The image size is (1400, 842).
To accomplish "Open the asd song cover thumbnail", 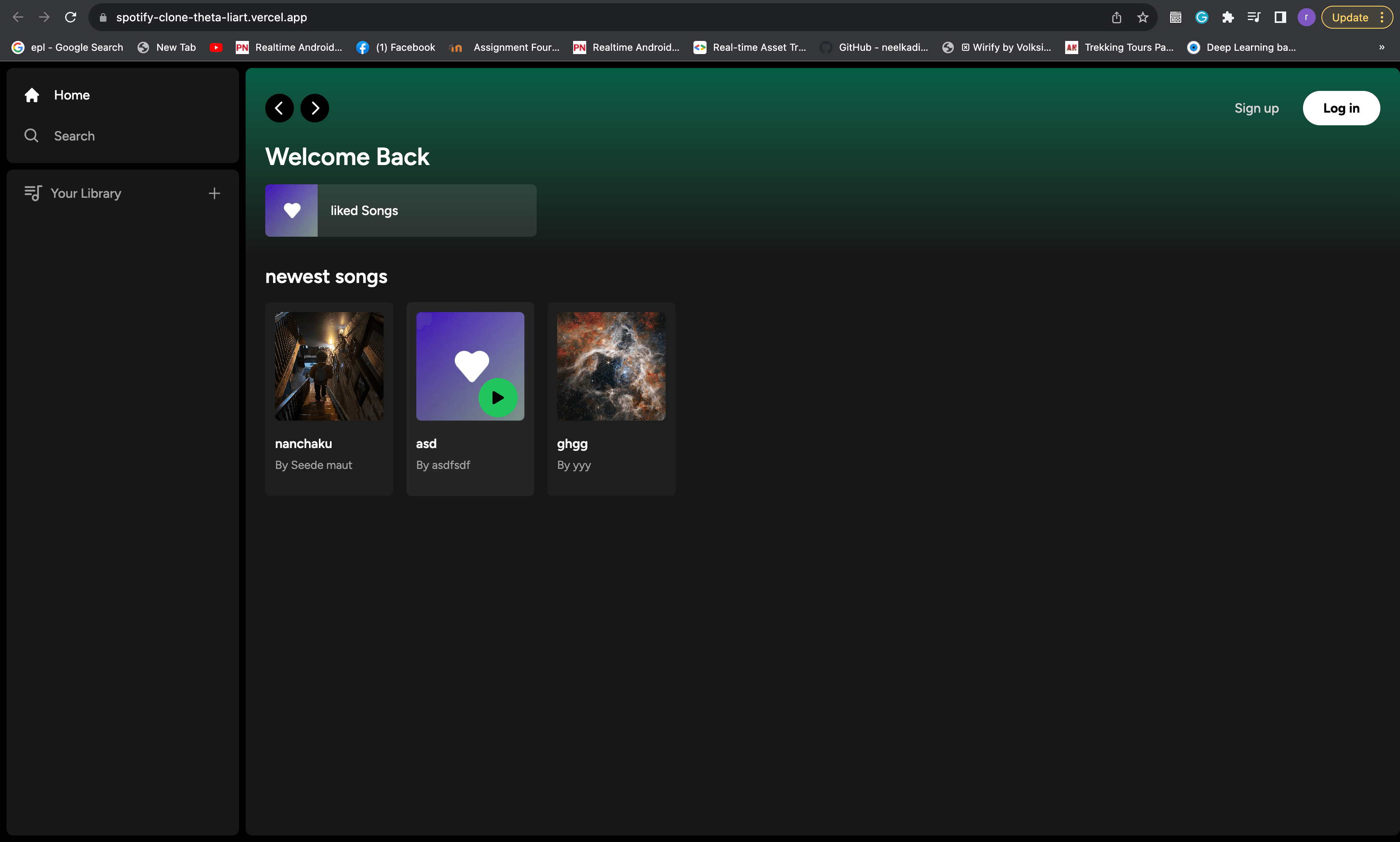I will [470, 366].
